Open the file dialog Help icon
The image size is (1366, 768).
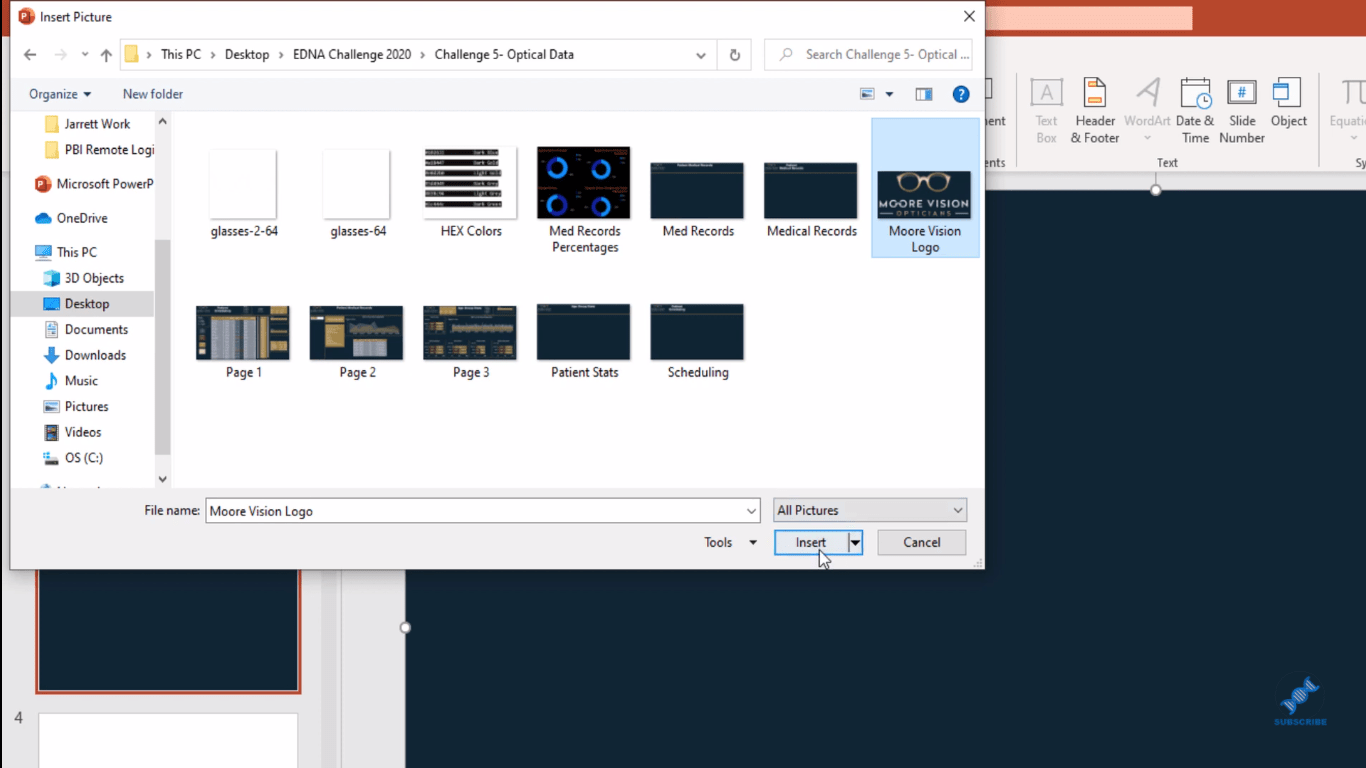(x=961, y=94)
